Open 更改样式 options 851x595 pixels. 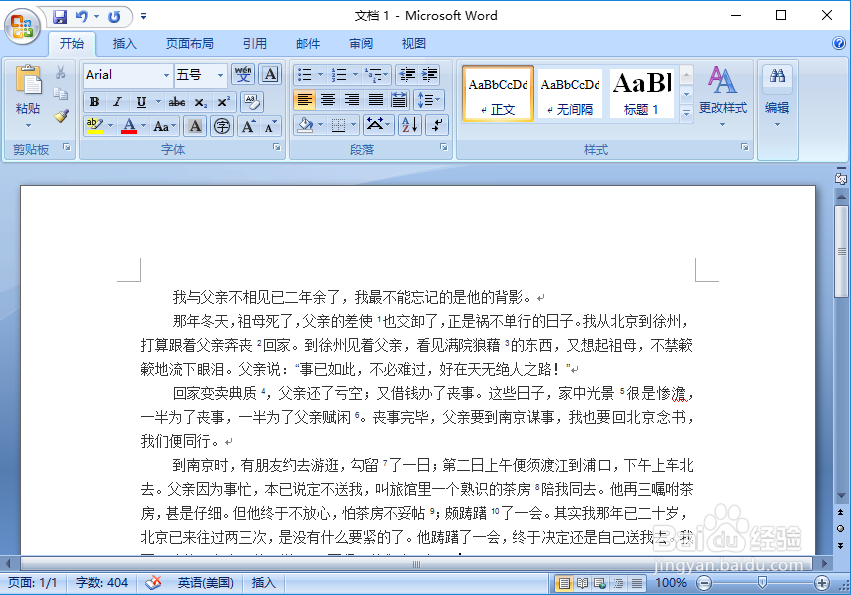tap(722, 95)
